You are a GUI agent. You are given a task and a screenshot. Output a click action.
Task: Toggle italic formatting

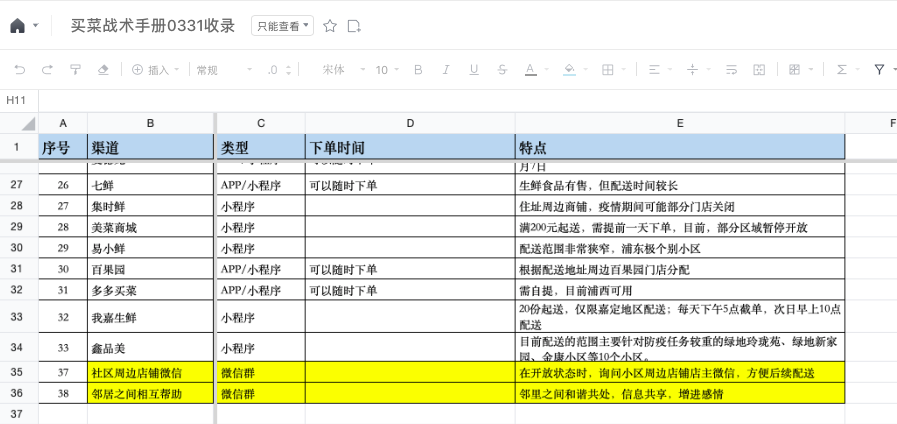coord(446,70)
